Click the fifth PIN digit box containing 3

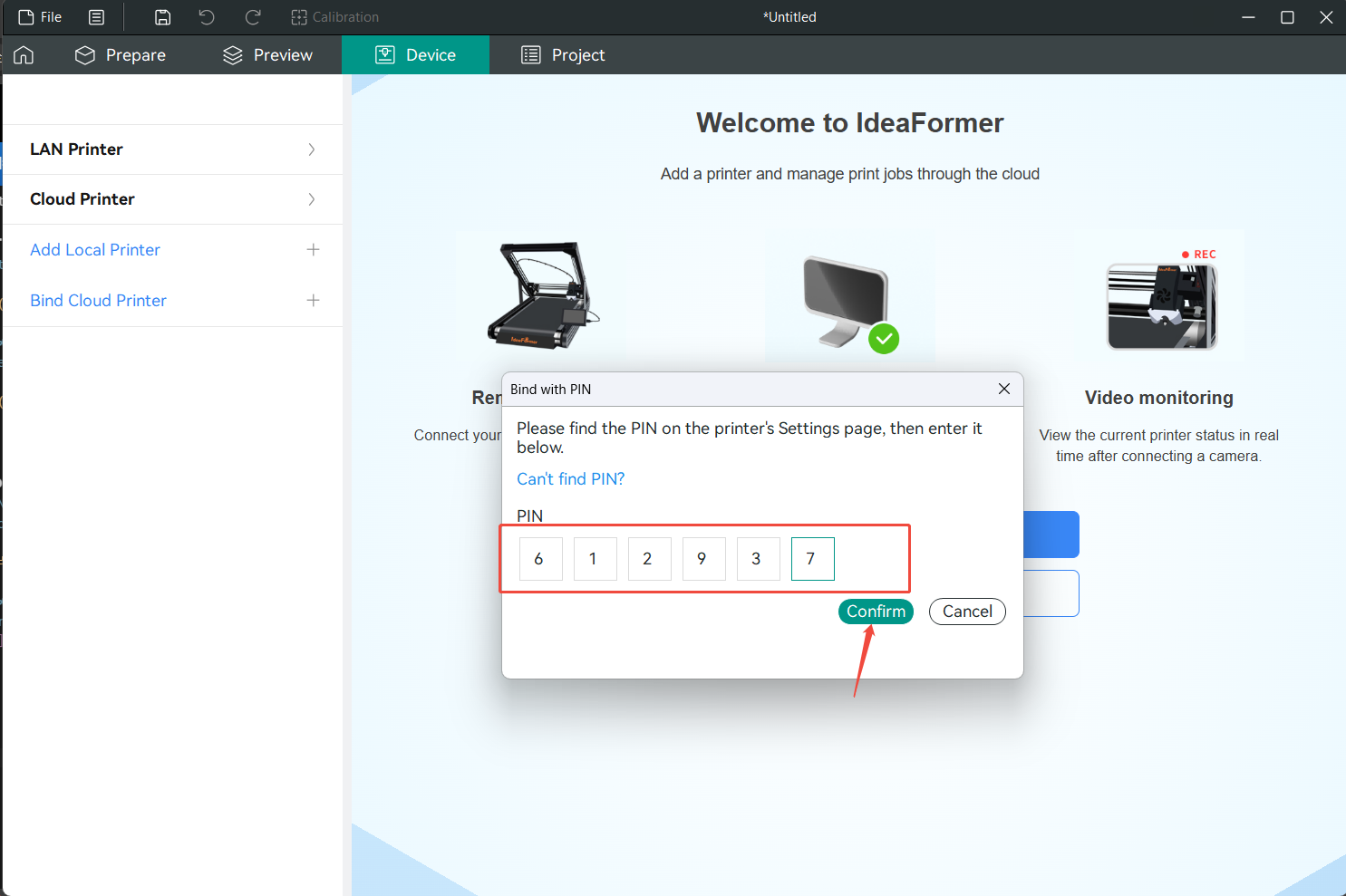759,559
